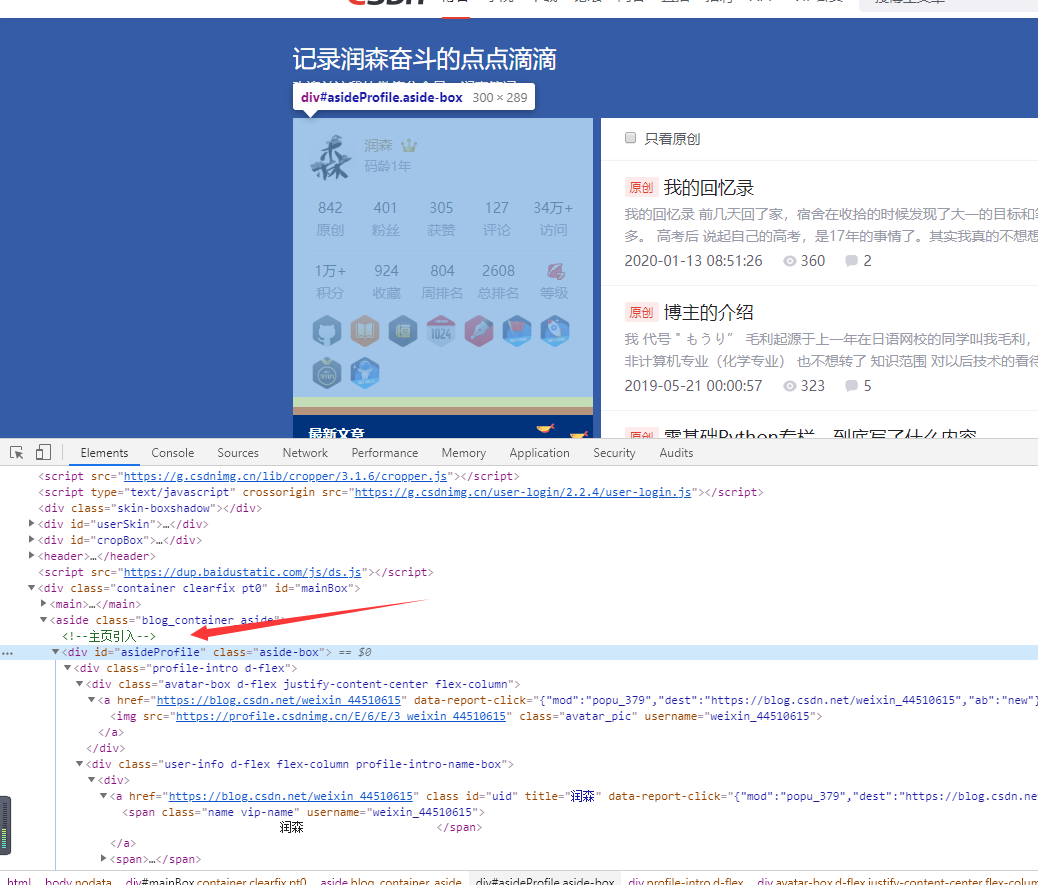Switch to the Elements tab
The image size is (1038, 885).
(x=104, y=453)
